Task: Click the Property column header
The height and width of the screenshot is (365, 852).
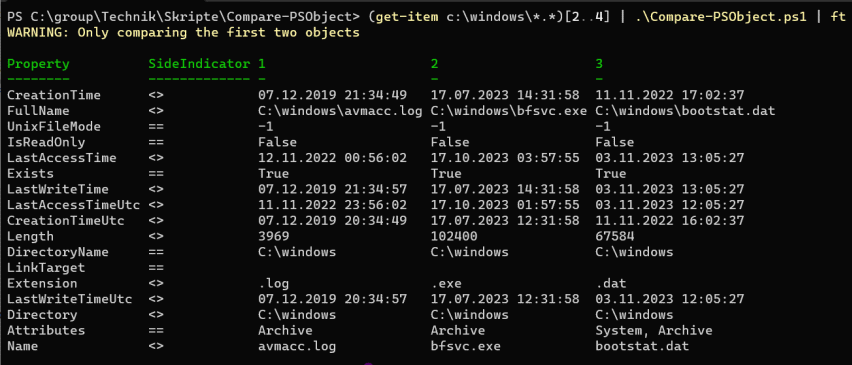Action: 38,64
